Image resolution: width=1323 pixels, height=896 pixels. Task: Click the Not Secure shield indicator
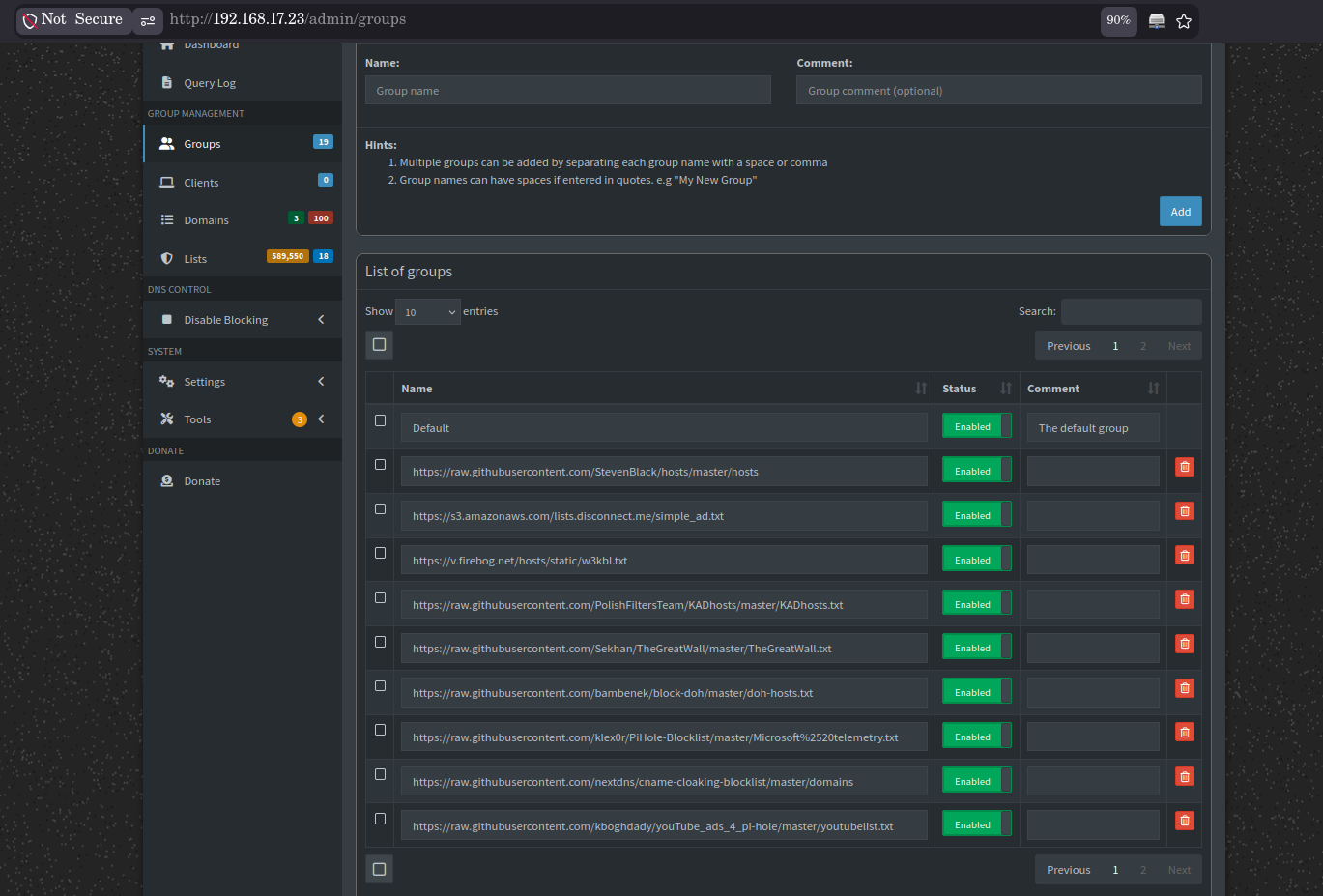tap(30, 20)
